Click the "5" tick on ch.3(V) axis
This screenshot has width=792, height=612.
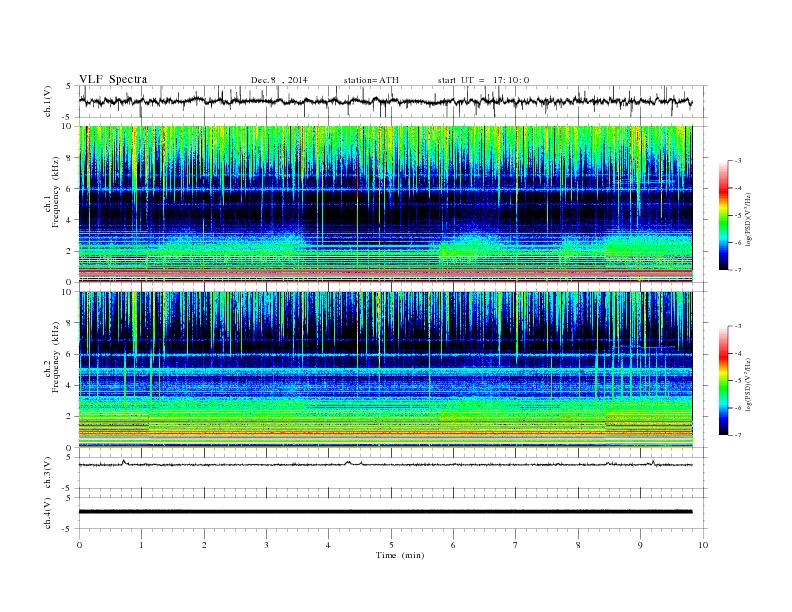68,457
